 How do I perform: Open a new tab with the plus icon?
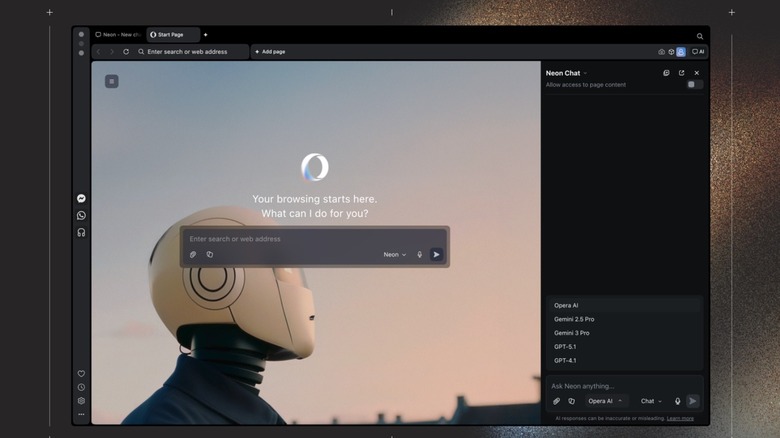[205, 35]
